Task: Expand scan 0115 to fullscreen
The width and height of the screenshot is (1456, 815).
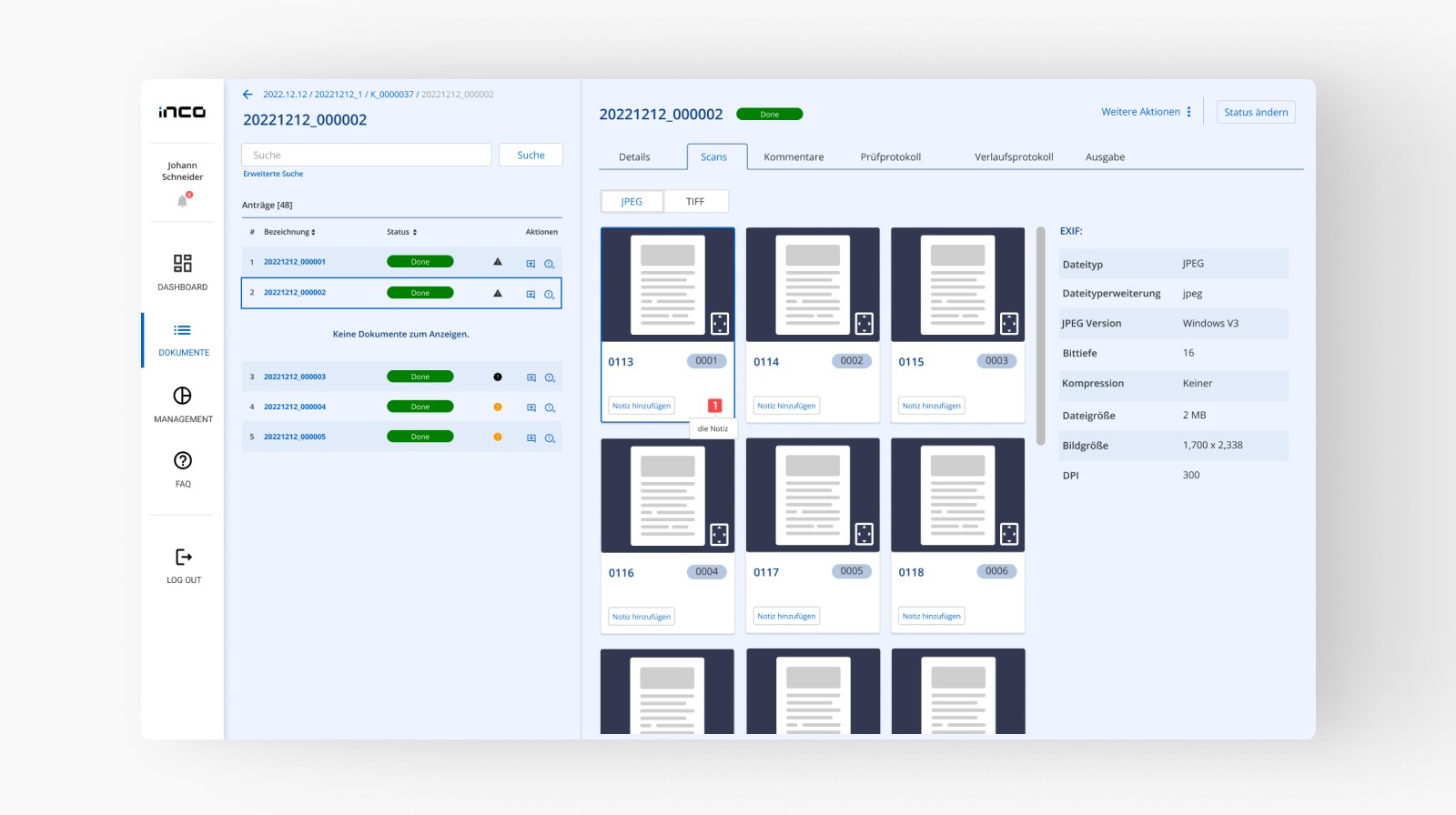Action: click(x=1009, y=323)
